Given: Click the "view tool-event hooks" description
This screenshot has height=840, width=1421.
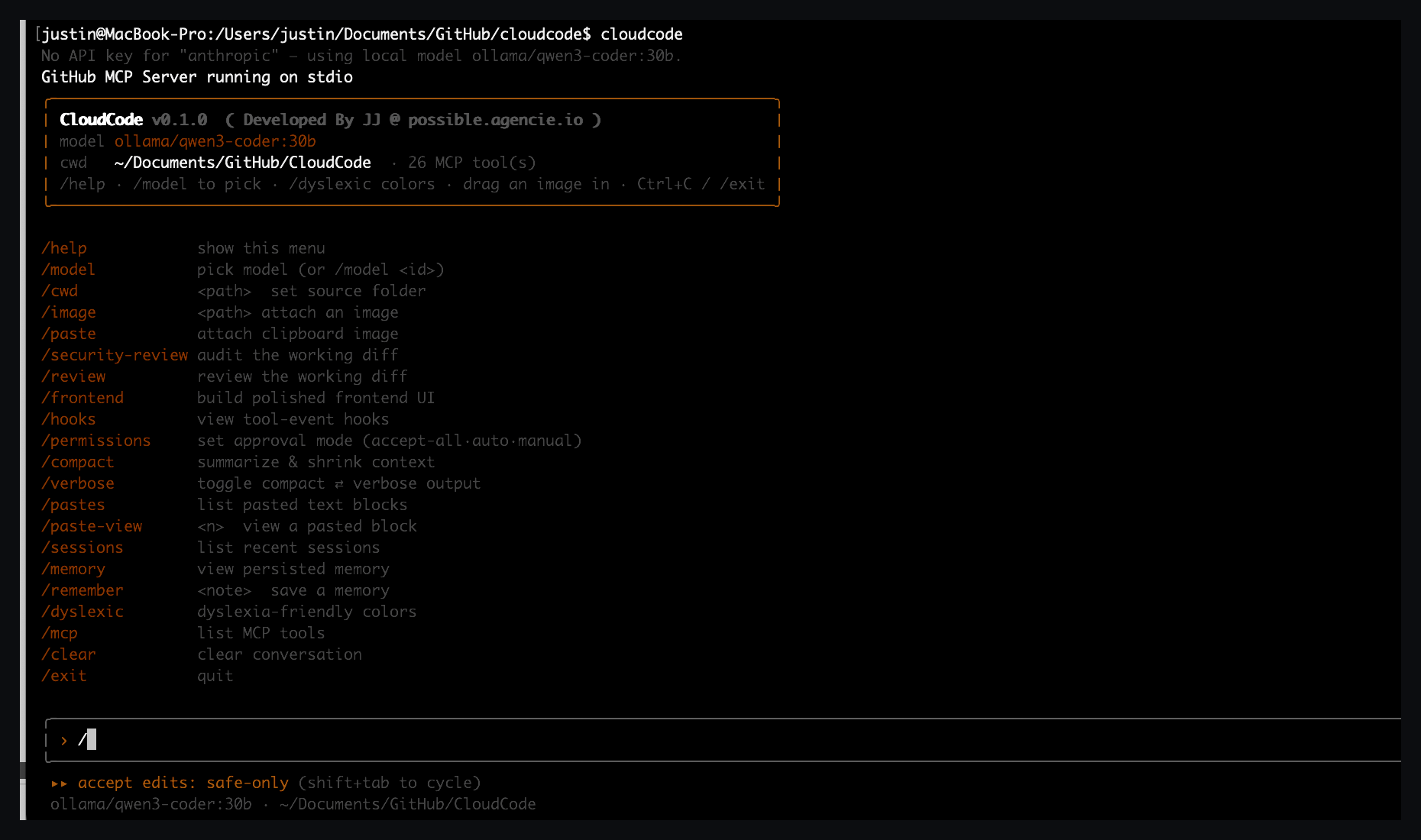Looking at the screenshot, I should [293, 419].
